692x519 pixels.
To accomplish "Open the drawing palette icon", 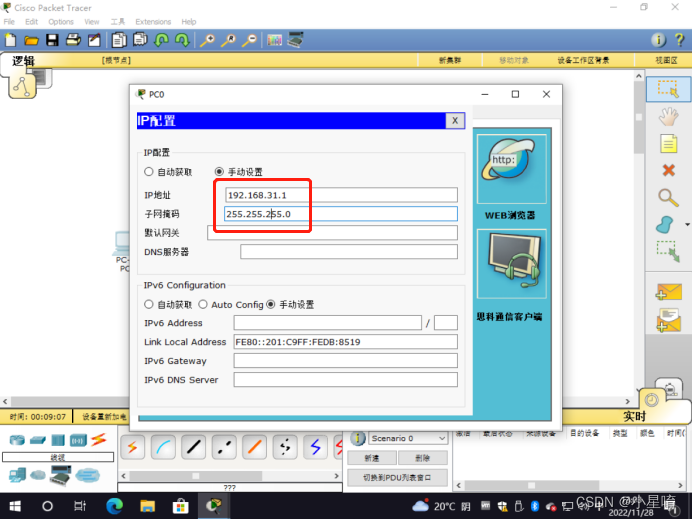I will pyautogui.click(x=274, y=41).
